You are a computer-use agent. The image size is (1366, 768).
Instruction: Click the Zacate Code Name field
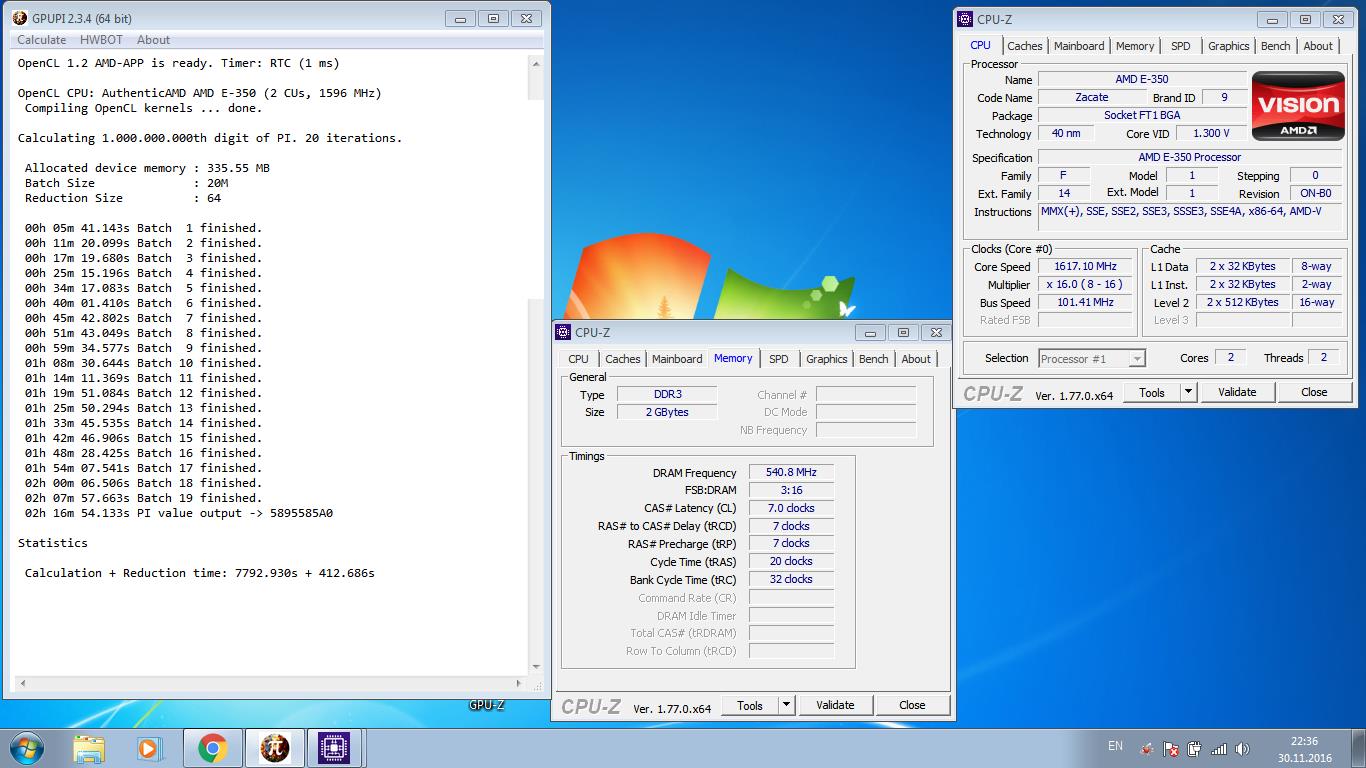pyautogui.click(x=1091, y=97)
